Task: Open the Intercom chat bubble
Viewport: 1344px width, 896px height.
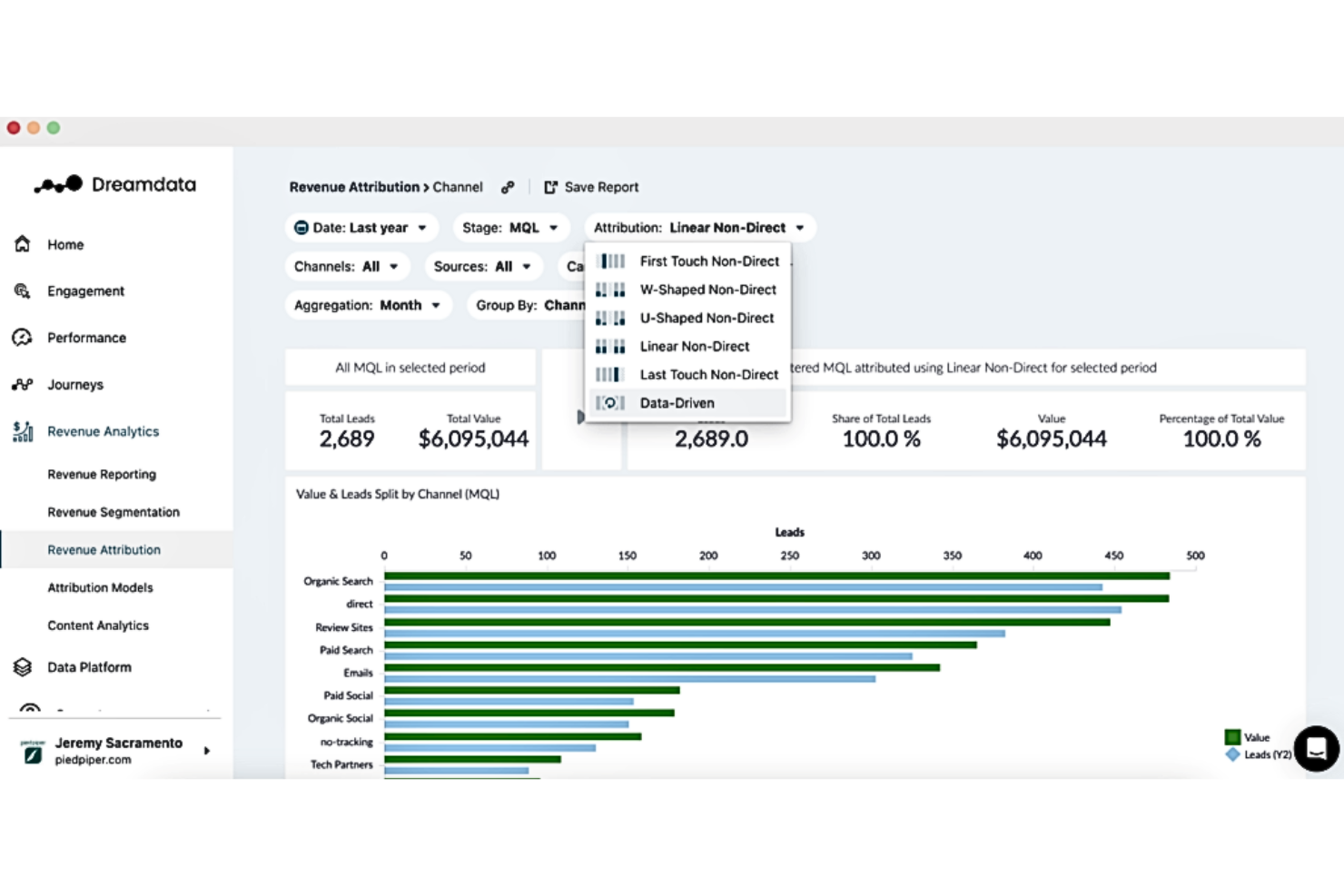Action: point(1316,748)
